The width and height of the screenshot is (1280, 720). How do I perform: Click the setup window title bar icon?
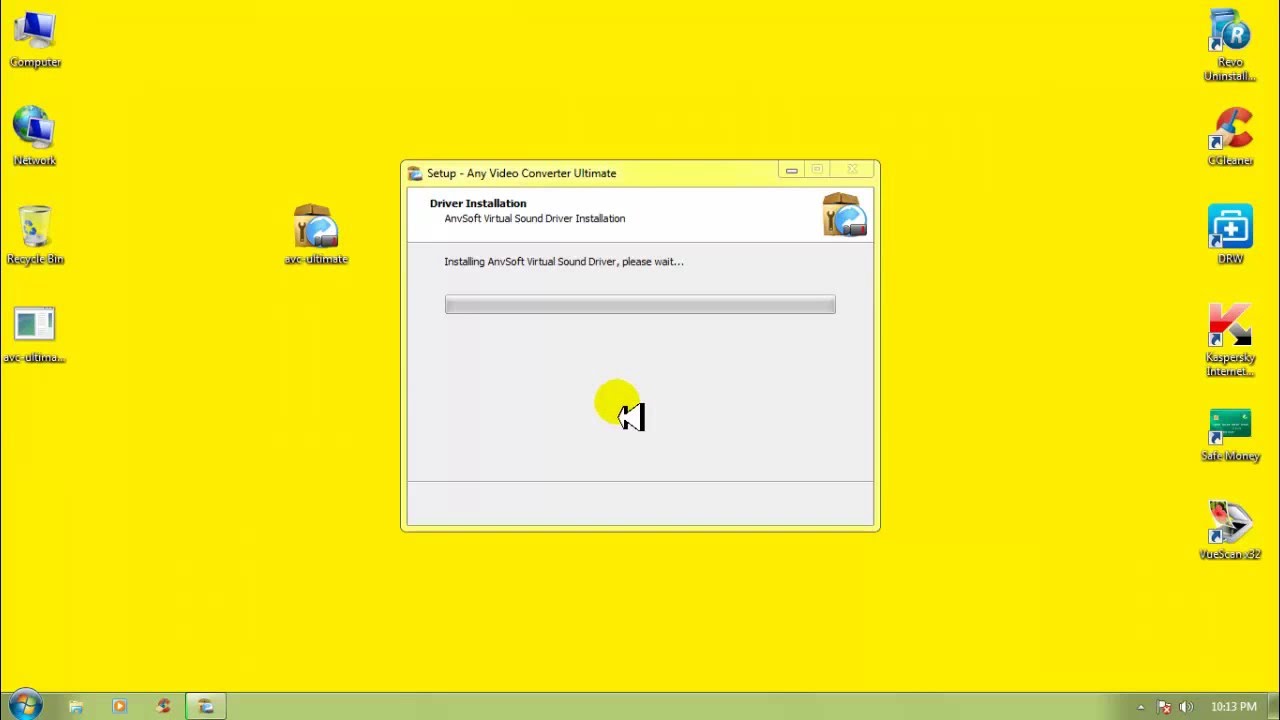tap(415, 173)
